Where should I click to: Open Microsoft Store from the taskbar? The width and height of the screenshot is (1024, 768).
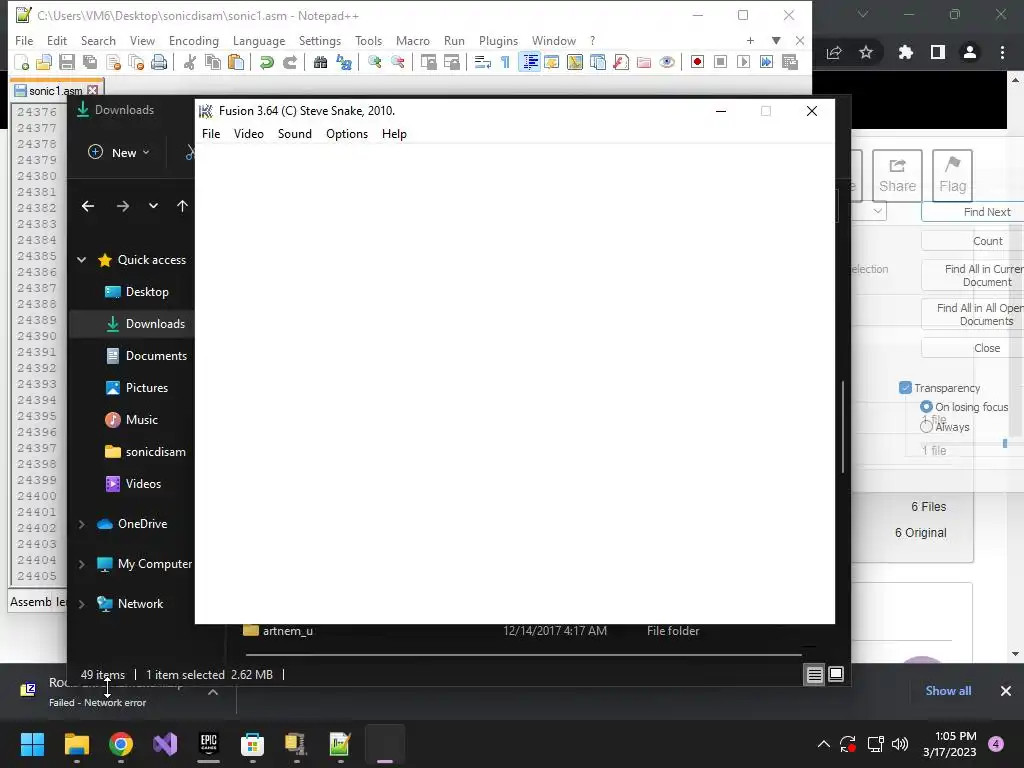252,744
